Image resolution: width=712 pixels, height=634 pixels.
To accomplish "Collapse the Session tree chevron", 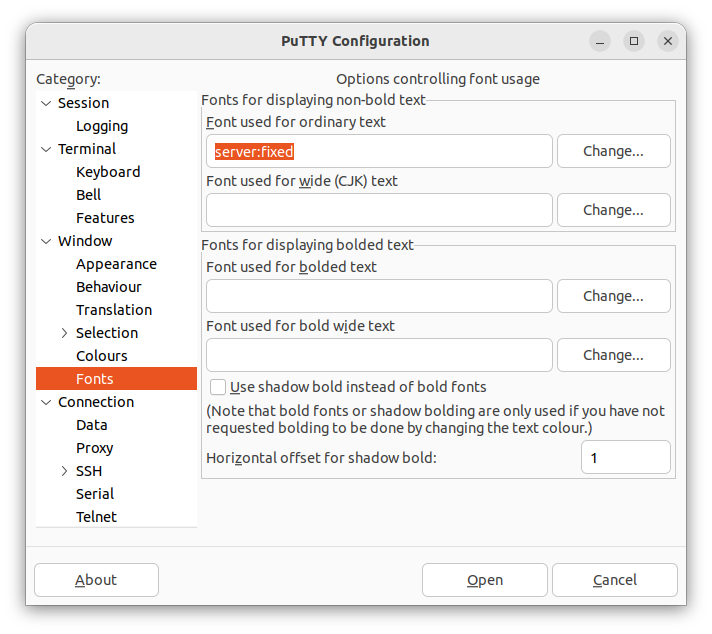I will [46, 104].
